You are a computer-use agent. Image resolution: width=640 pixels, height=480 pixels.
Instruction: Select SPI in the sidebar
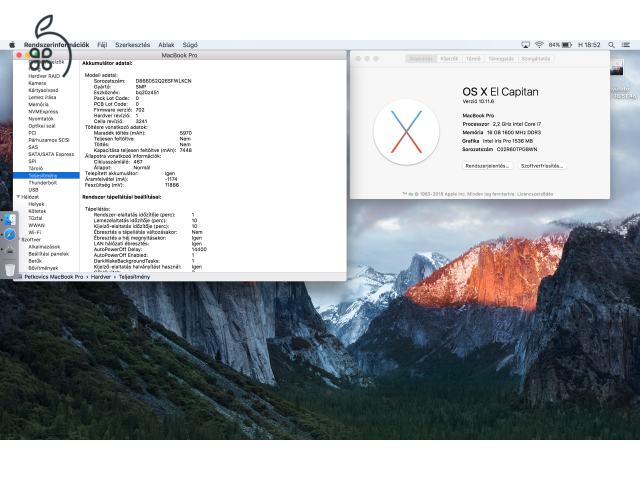[x=32, y=161]
